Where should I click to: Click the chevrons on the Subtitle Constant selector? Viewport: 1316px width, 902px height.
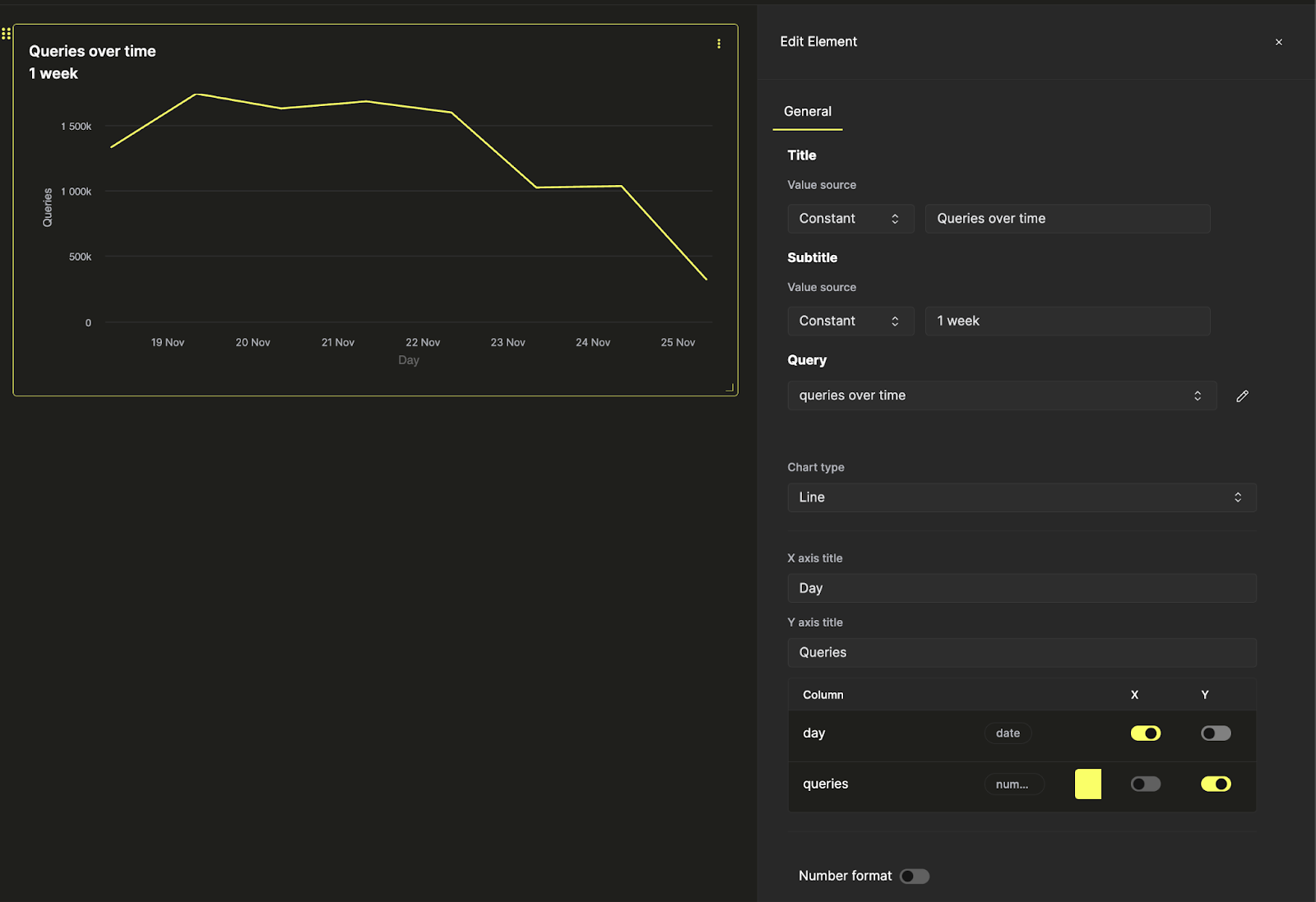(x=896, y=321)
